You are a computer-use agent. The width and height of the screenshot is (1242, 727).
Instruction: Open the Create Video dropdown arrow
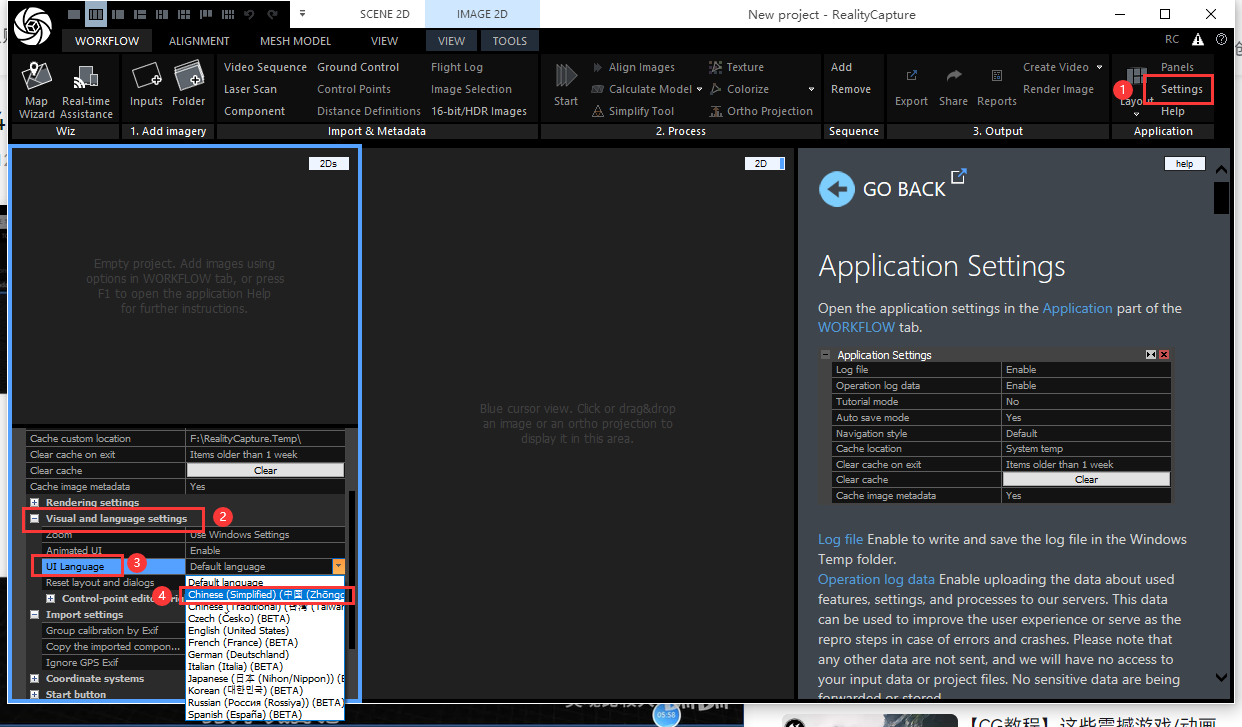click(1099, 67)
